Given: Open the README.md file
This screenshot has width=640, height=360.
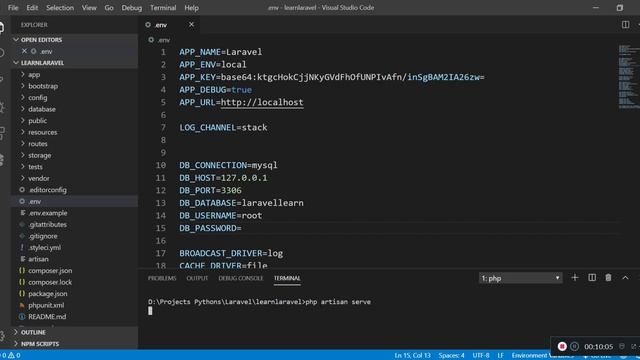Looking at the screenshot, I should click(x=47, y=316).
